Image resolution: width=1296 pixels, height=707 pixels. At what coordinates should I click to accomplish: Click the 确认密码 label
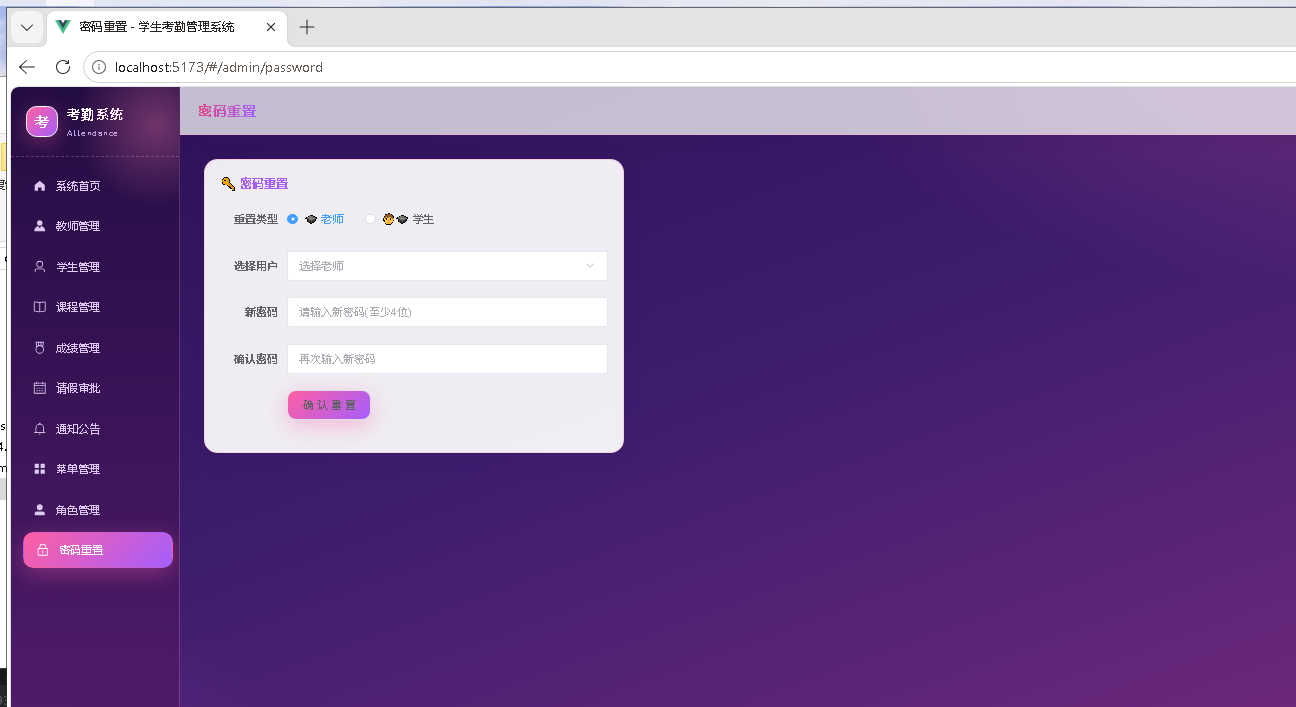pos(256,359)
